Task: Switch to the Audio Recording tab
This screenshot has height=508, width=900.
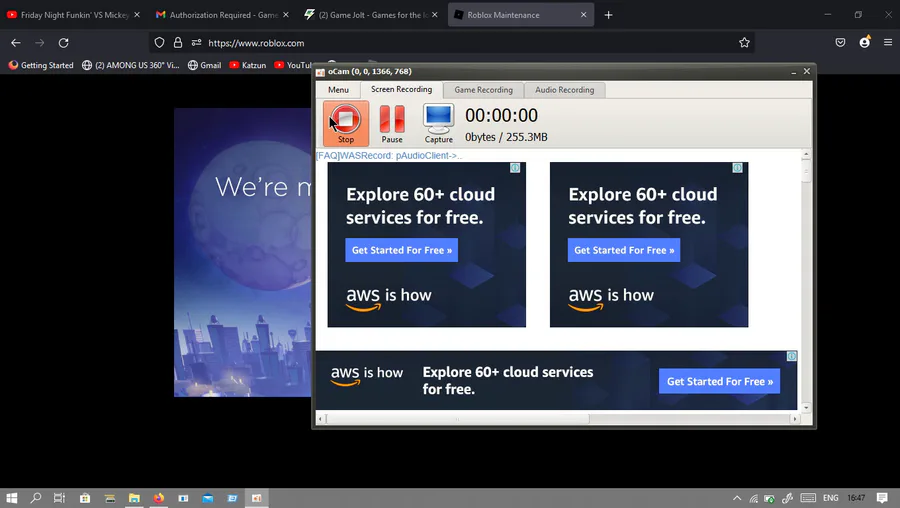Action: pyautogui.click(x=564, y=90)
